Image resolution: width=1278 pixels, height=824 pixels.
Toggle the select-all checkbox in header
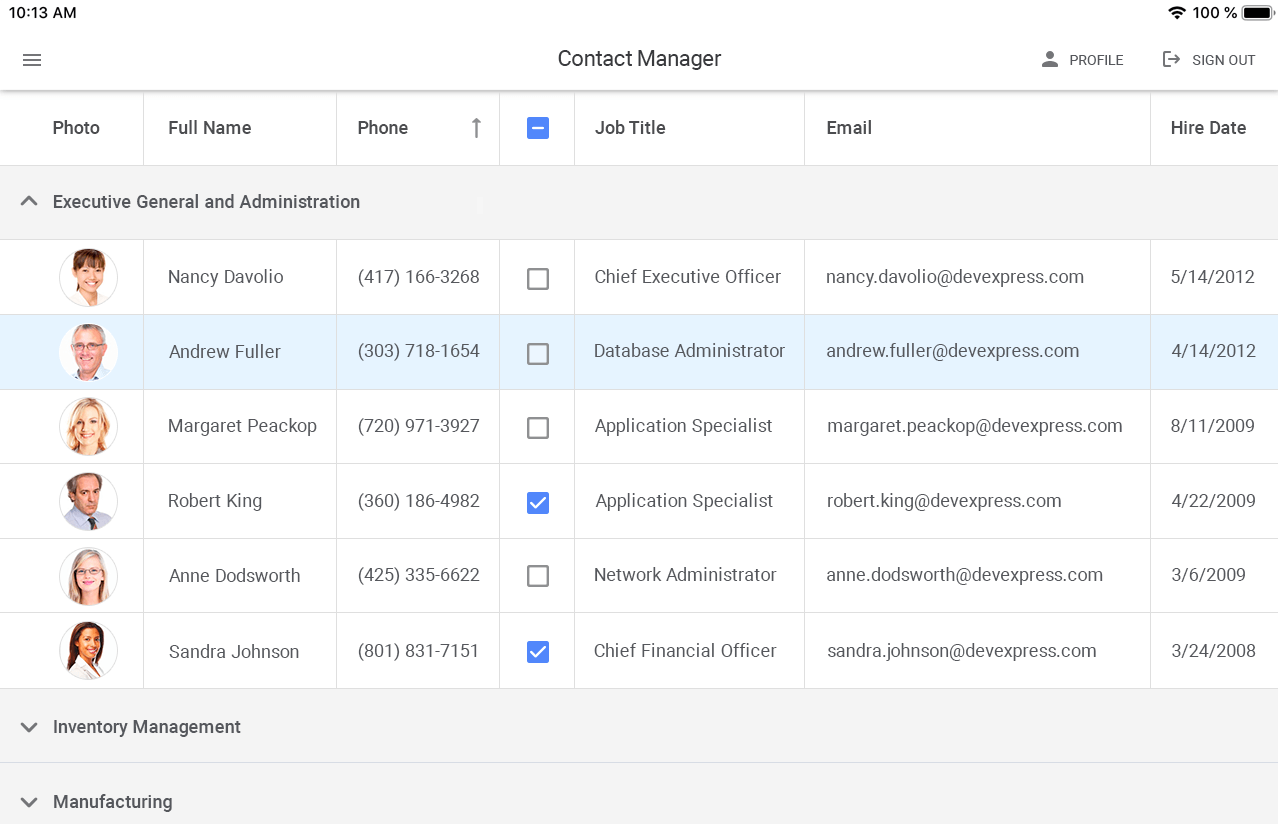[x=537, y=128]
